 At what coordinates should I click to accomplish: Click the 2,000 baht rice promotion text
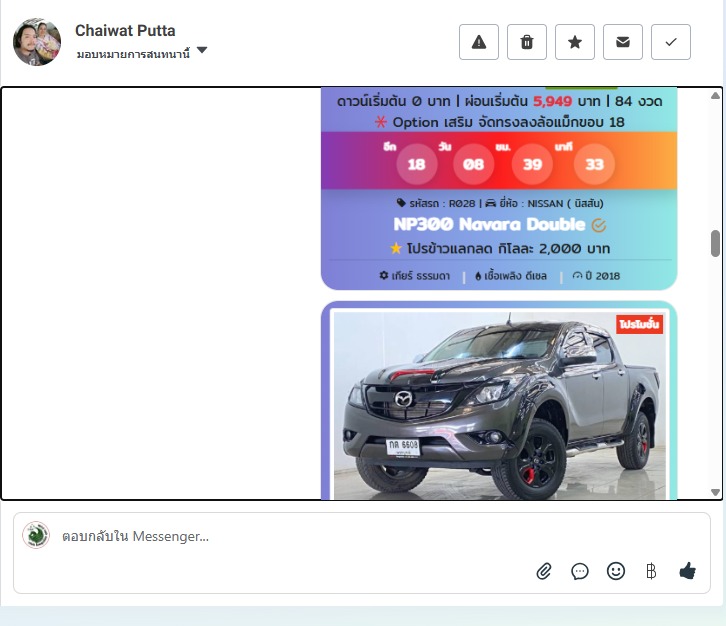click(500, 249)
